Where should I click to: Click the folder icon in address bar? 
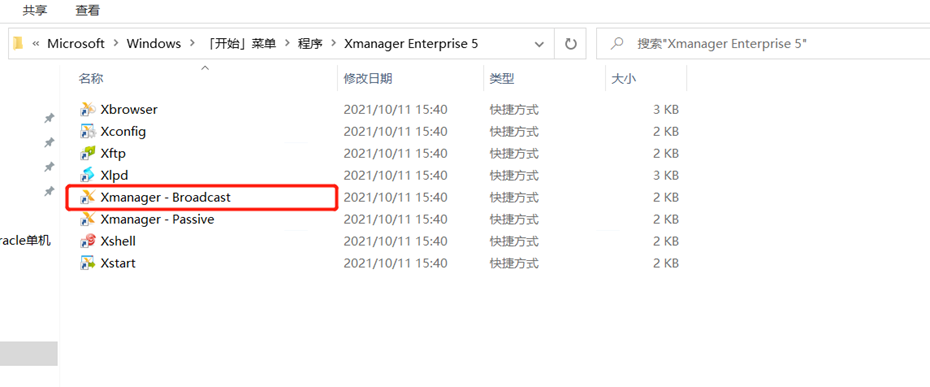tap(18, 43)
